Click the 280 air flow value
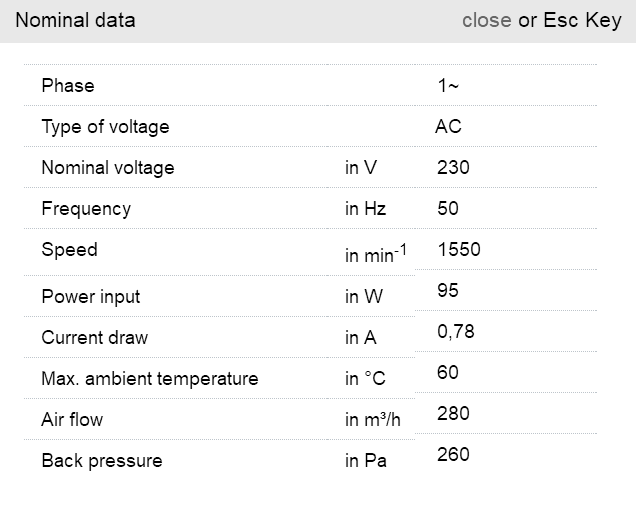Image resolution: width=636 pixels, height=506 pixels. point(453,413)
